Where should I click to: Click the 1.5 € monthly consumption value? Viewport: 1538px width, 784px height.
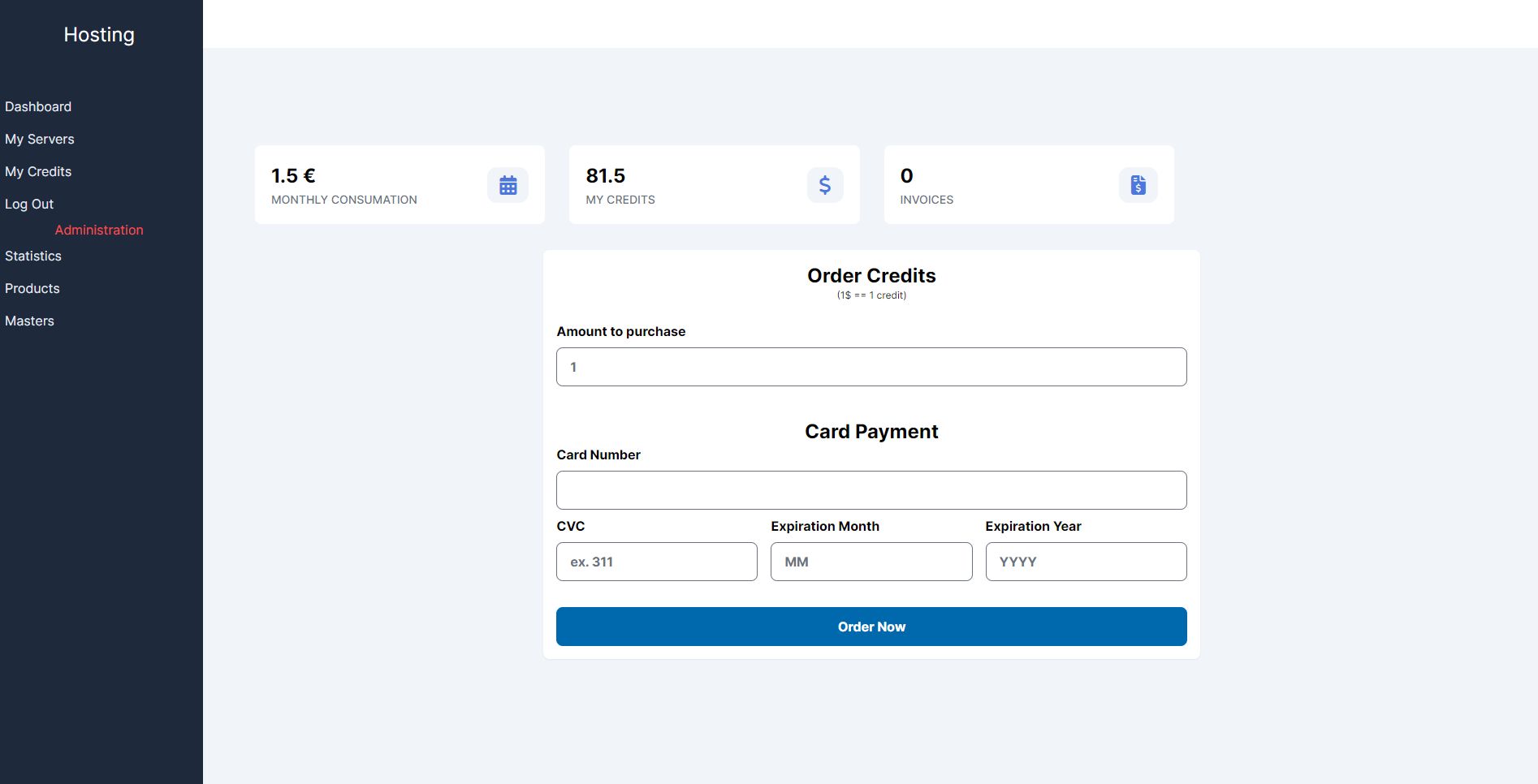[x=293, y=176]
